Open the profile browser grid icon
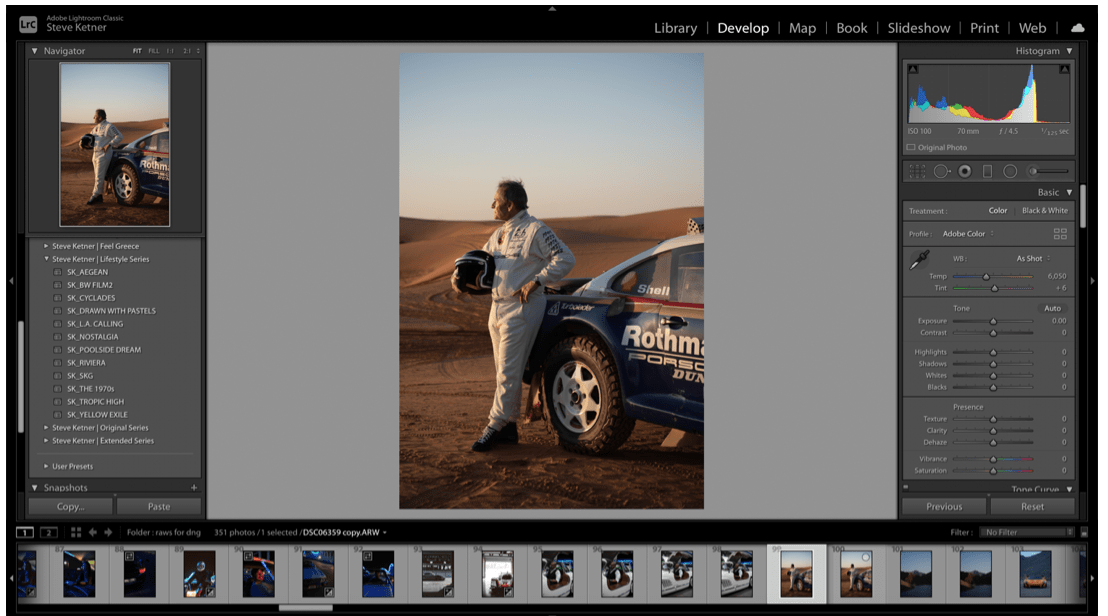 (1060, 234)
